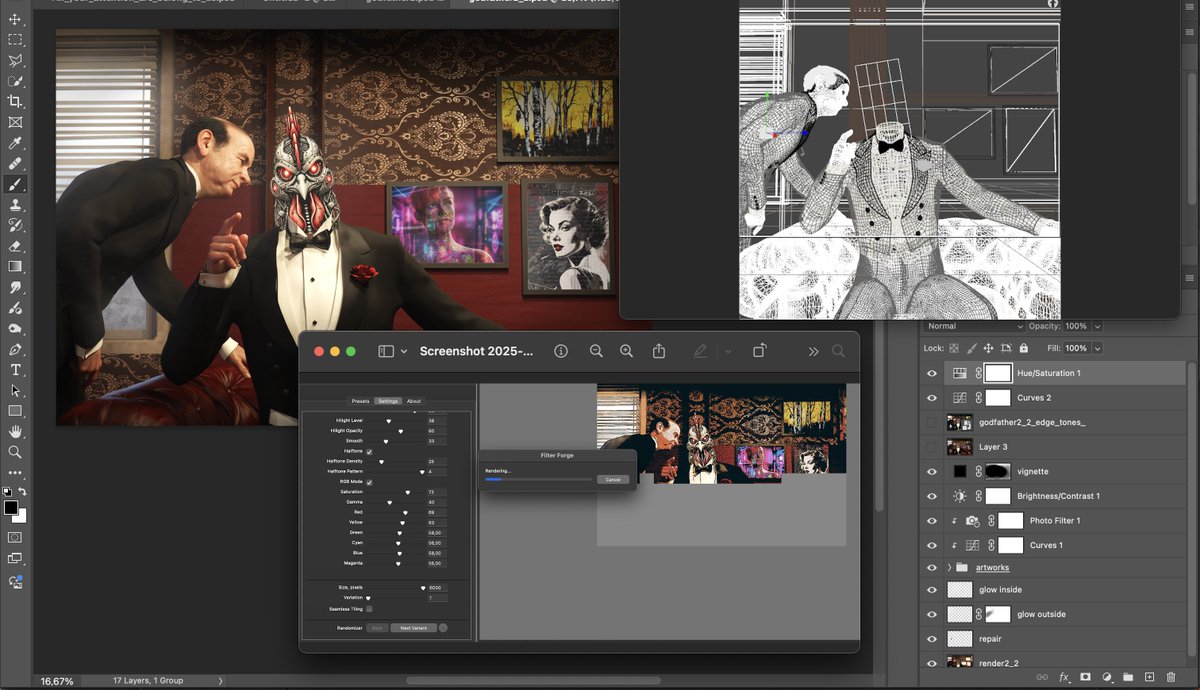Screen dimensions: 1200x690
Task: Hide the Photo Filter 1 layer
Action: [x=932, y=520]
